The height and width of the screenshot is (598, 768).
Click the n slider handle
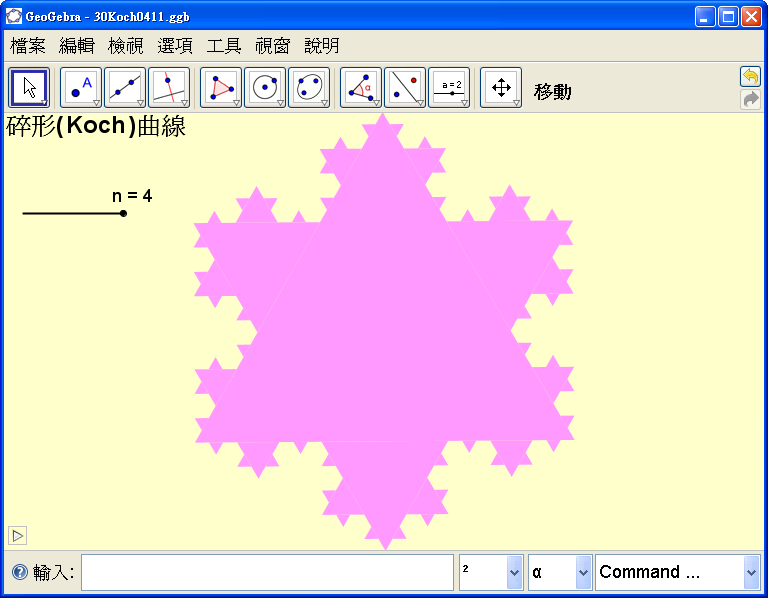point(123,214)
